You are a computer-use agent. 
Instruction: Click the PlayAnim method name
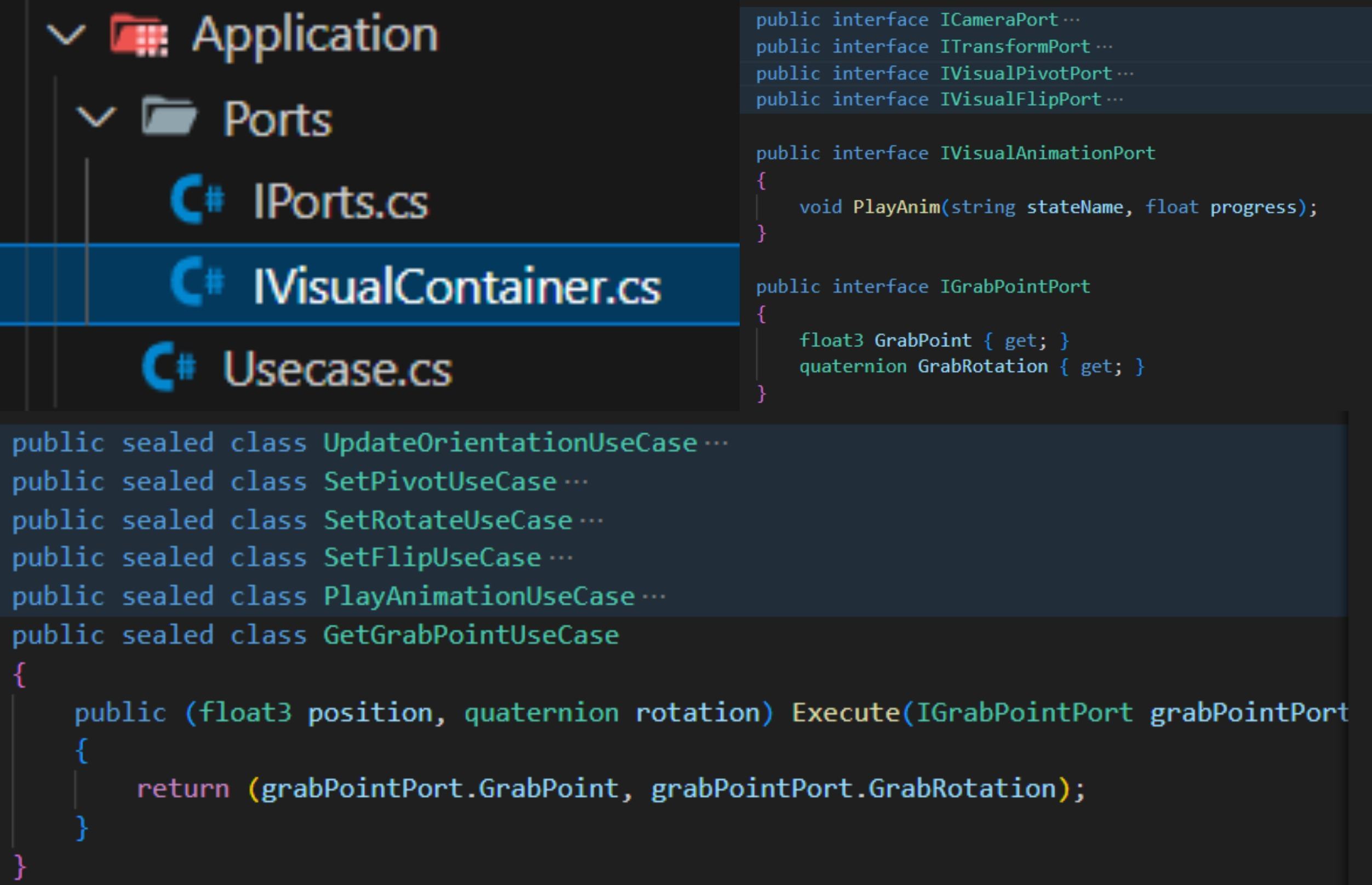[896, 207]
